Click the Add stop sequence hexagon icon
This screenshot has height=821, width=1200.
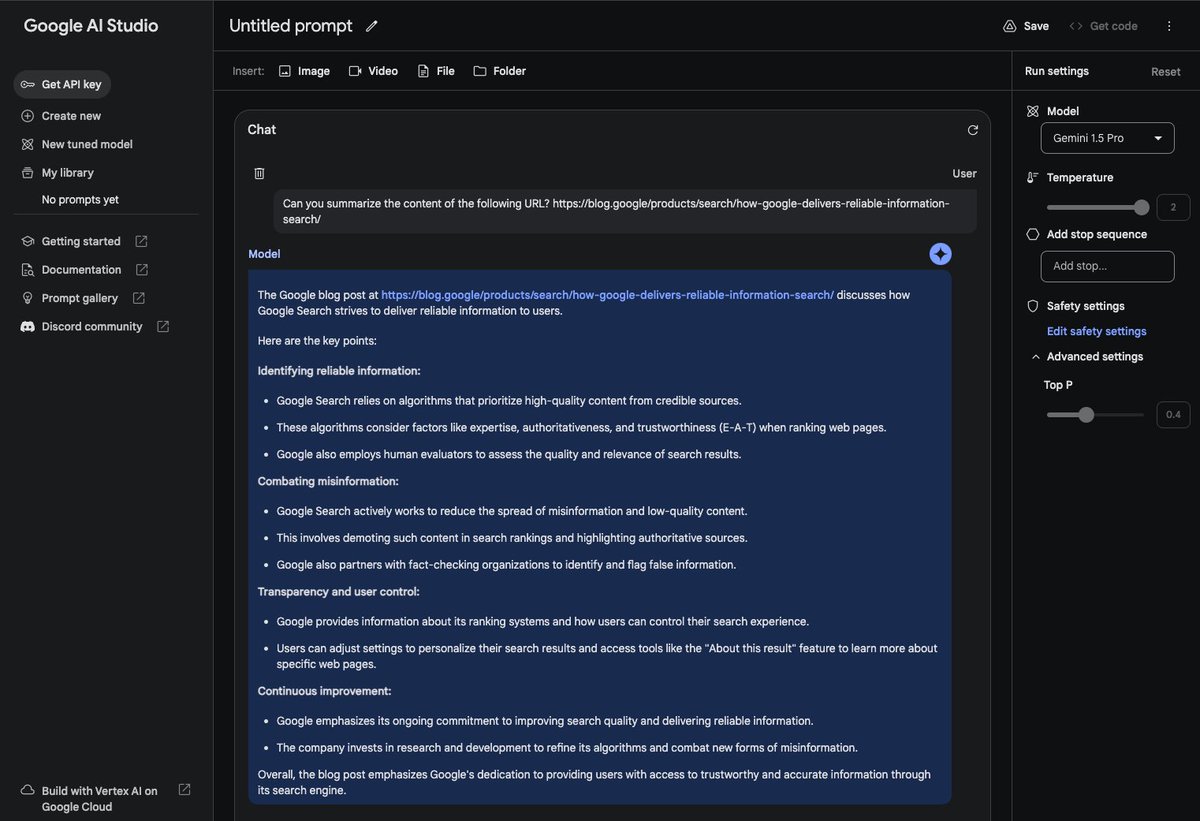point(1033,234)
